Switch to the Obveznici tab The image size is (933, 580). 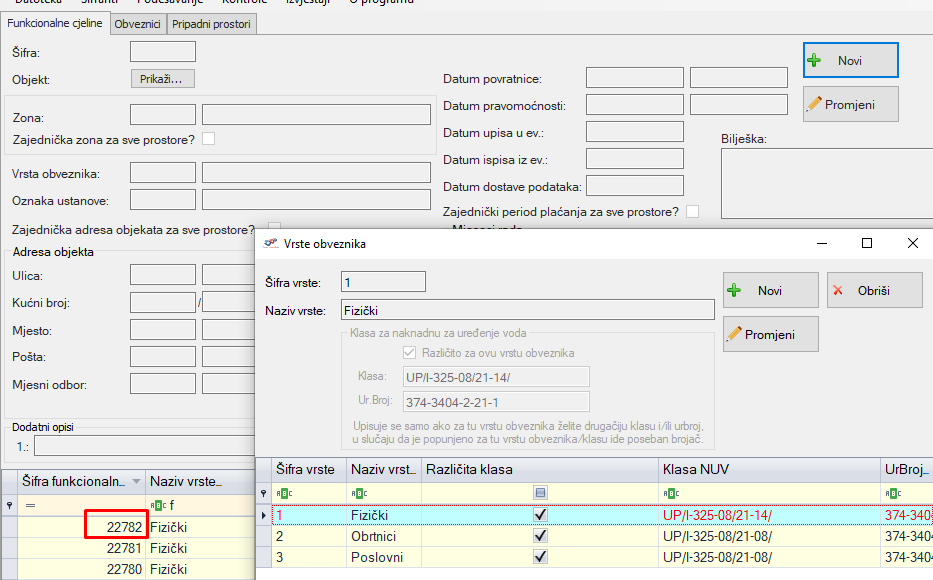[137, 23]
